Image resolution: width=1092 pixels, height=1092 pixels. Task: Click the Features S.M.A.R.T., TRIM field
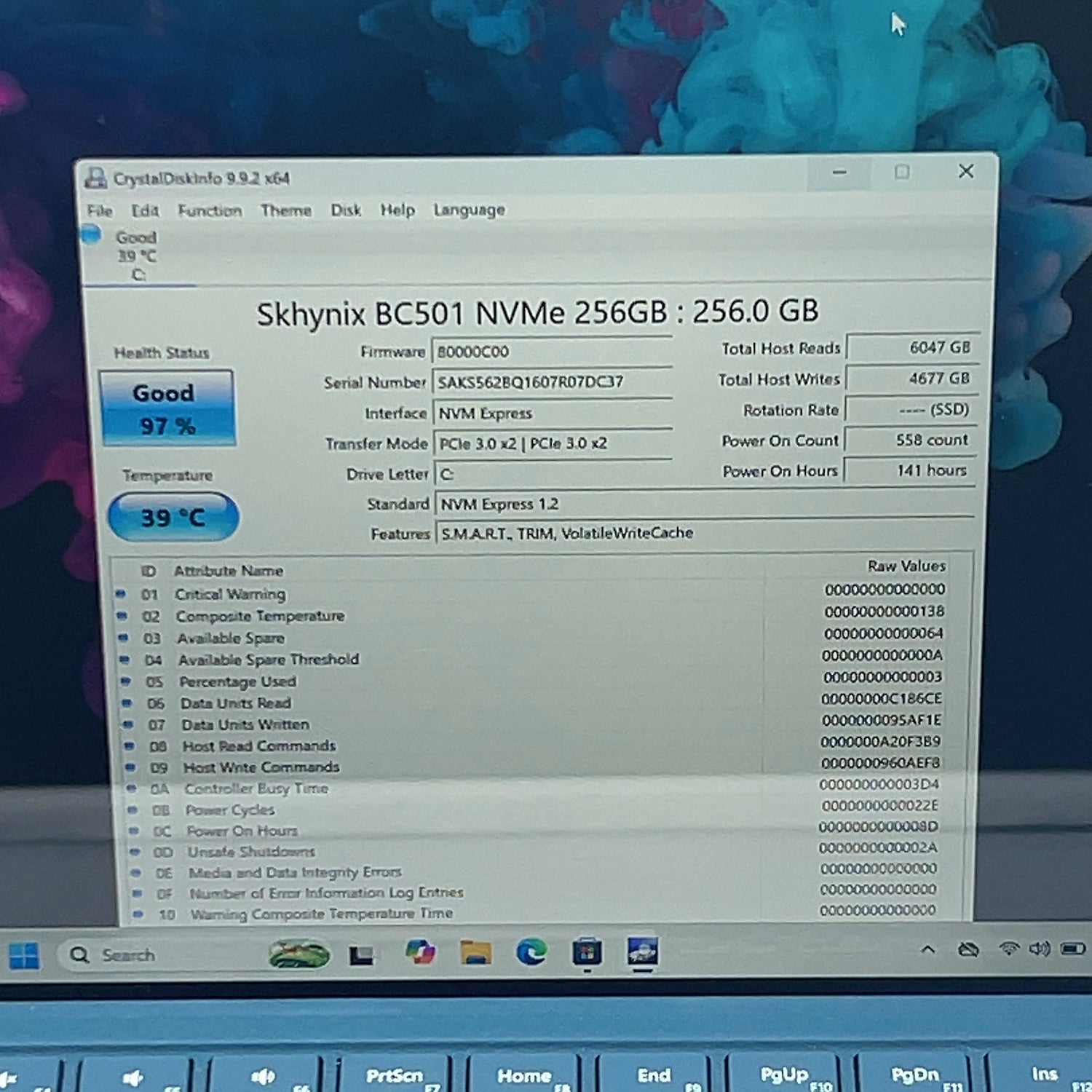[x=705, y=533]
